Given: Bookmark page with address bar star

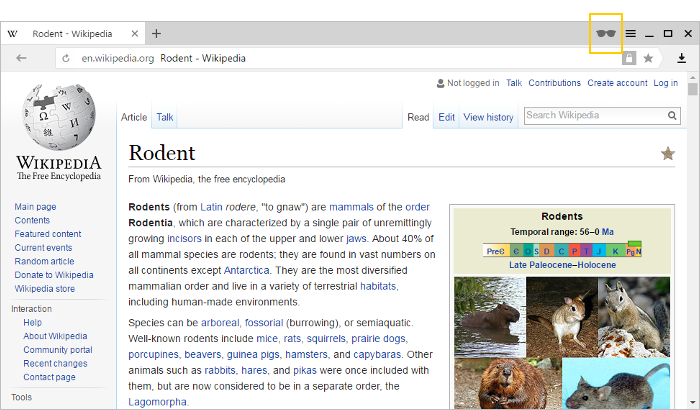Looking at the screenshot, I should 648,58.
